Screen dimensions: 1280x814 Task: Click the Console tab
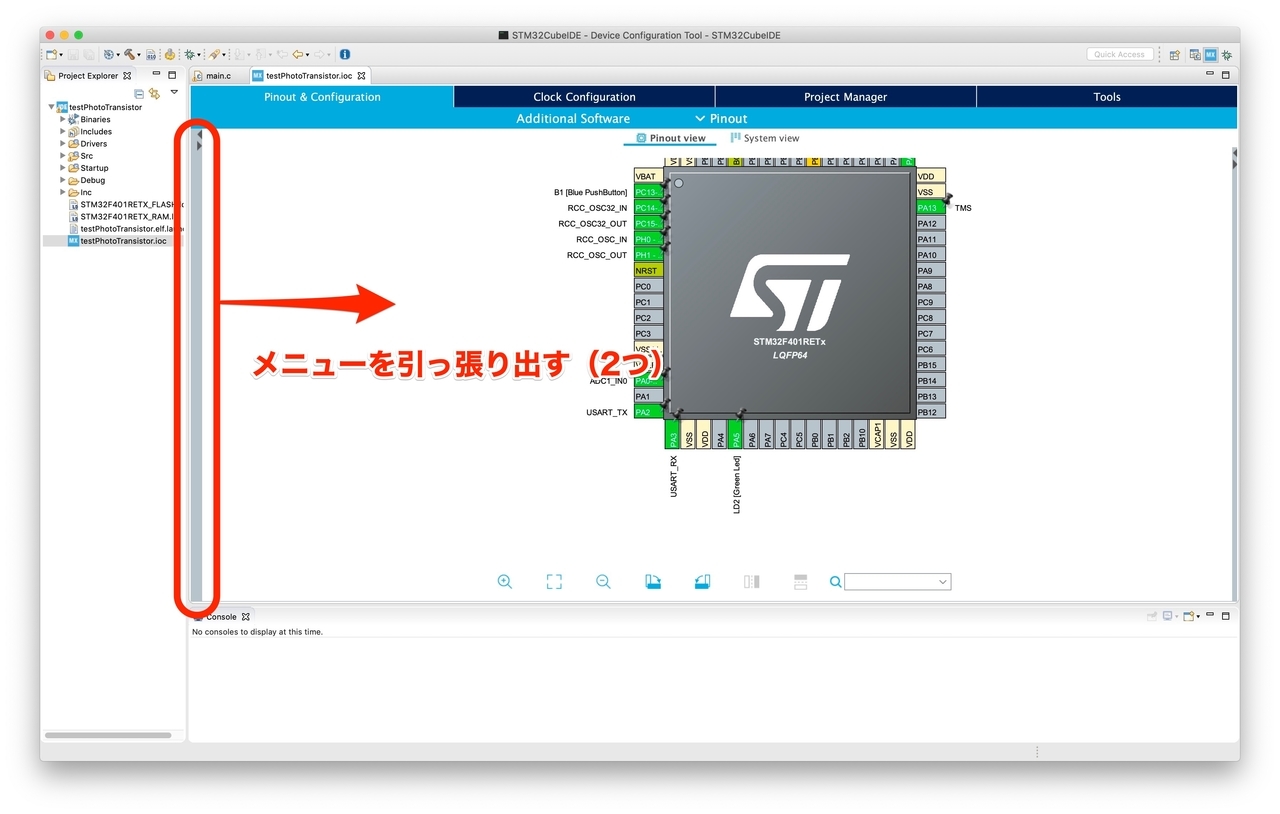pos(221,616)
